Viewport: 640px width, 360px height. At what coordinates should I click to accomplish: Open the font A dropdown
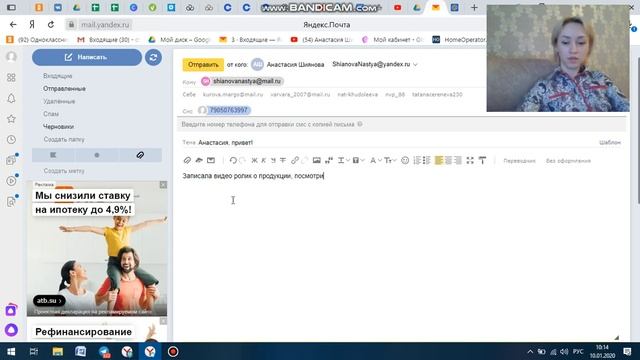pyautogui.click(x=375, y=160)
